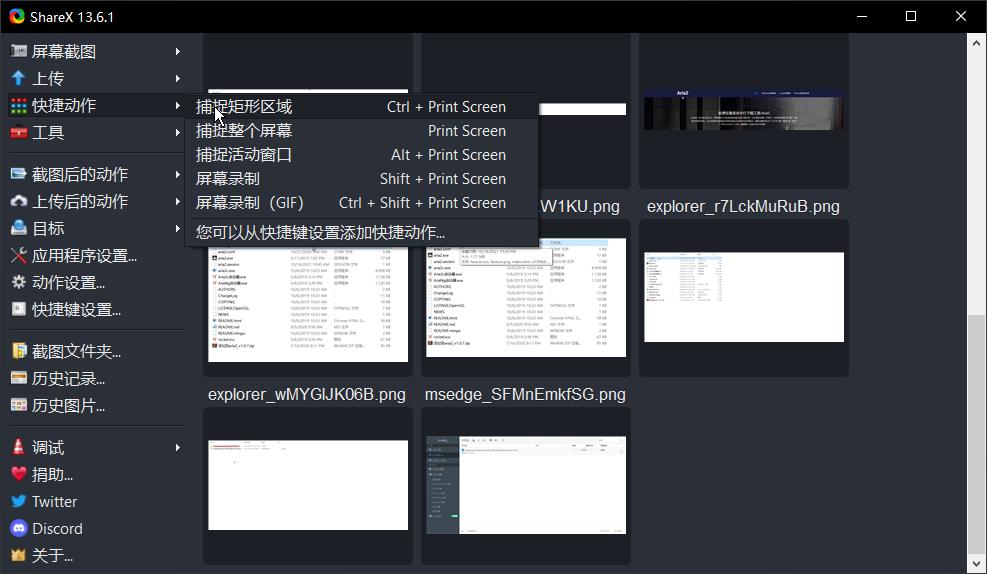Open 历史记录... label
The width and height of the screenshot is (987, 574).
click(69, 378)
